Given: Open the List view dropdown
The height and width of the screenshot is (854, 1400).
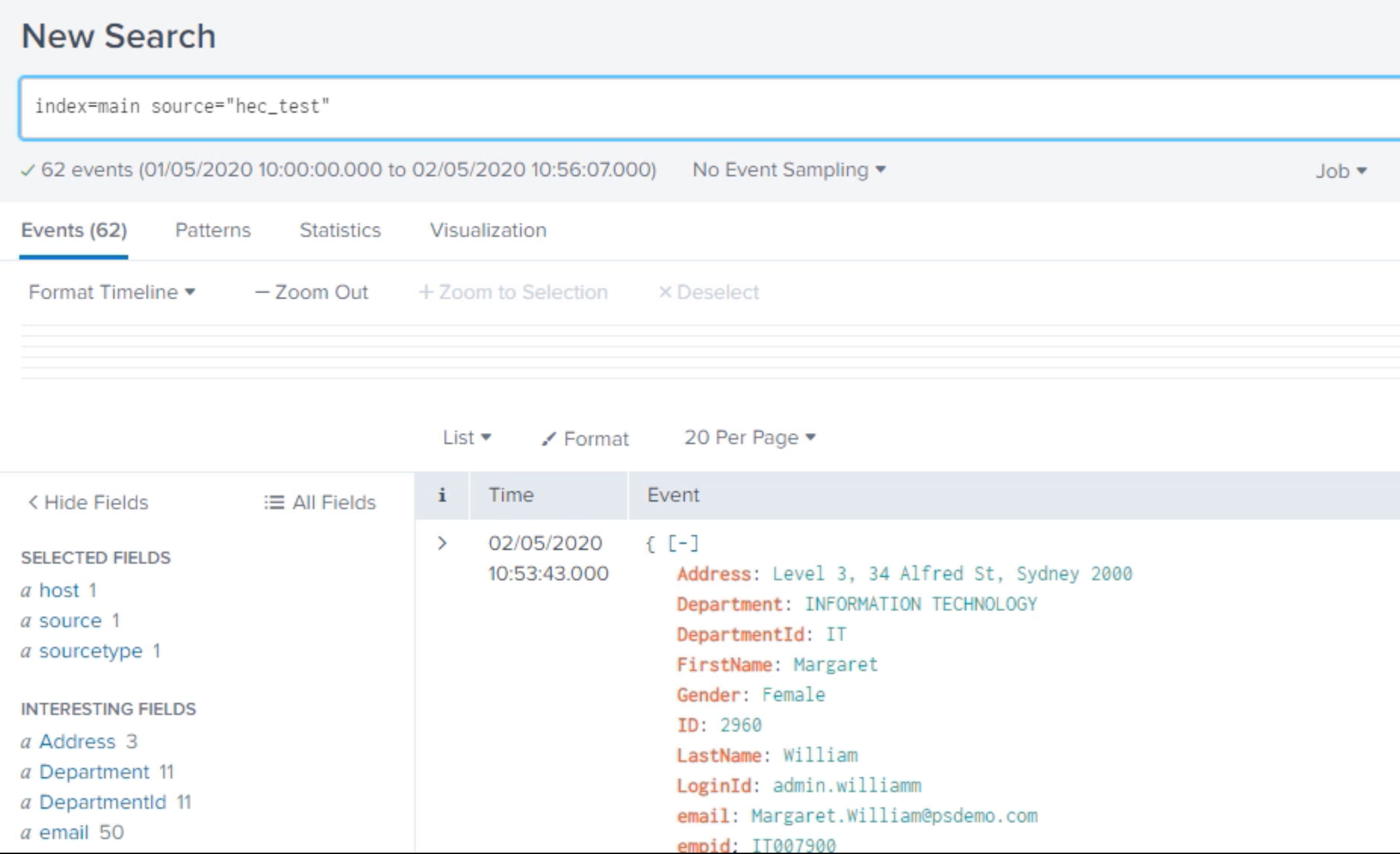Looking at the screenshot, I should pos(467,438).
